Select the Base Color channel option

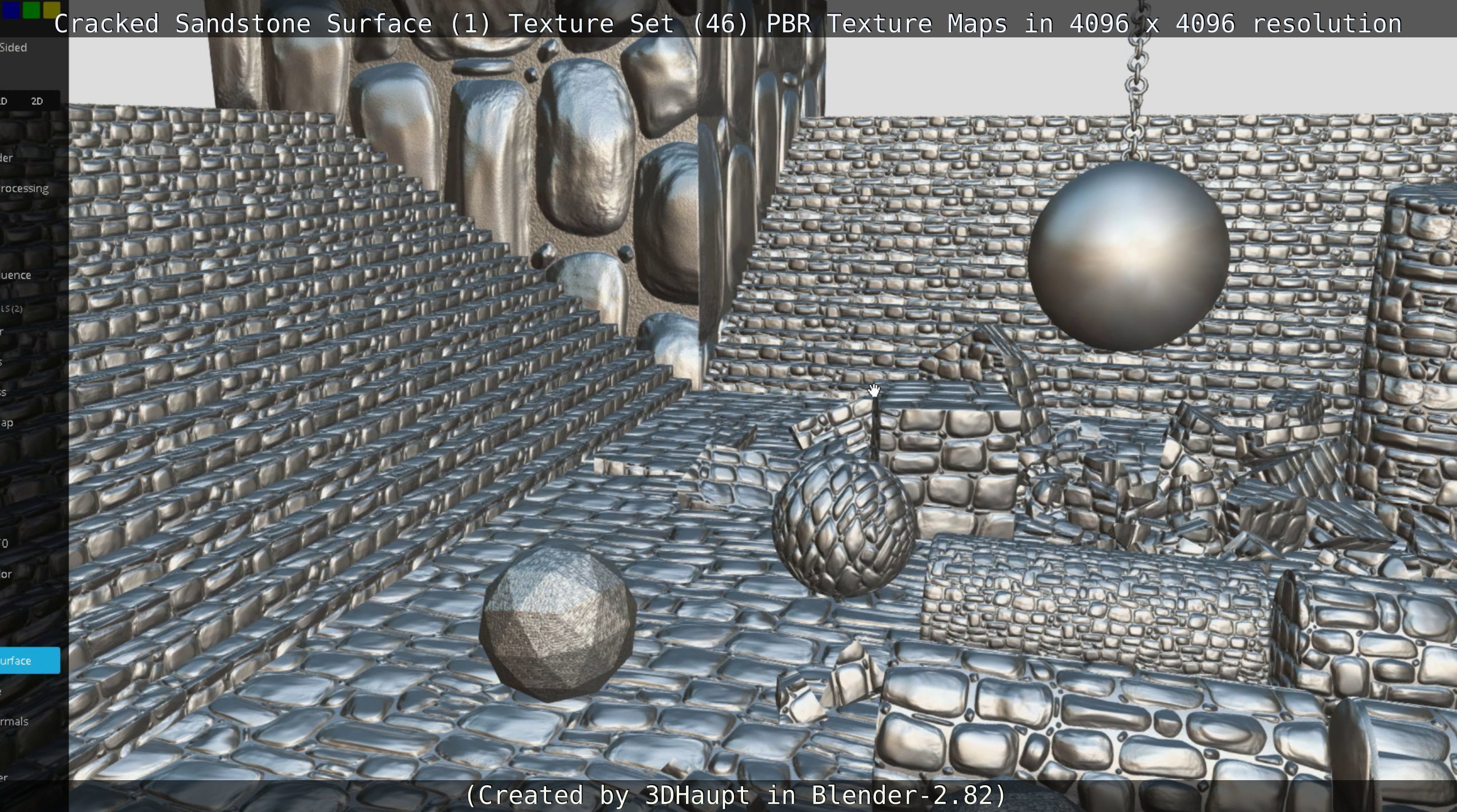(7, 574)
